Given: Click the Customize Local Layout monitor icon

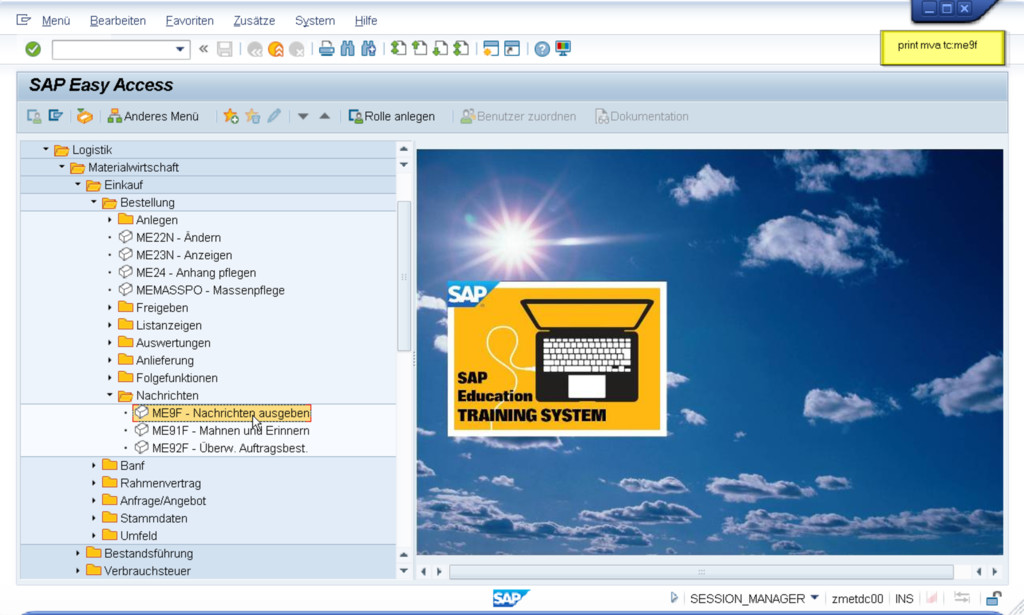Looking at the screenshot, I should (x=563, y=49).
